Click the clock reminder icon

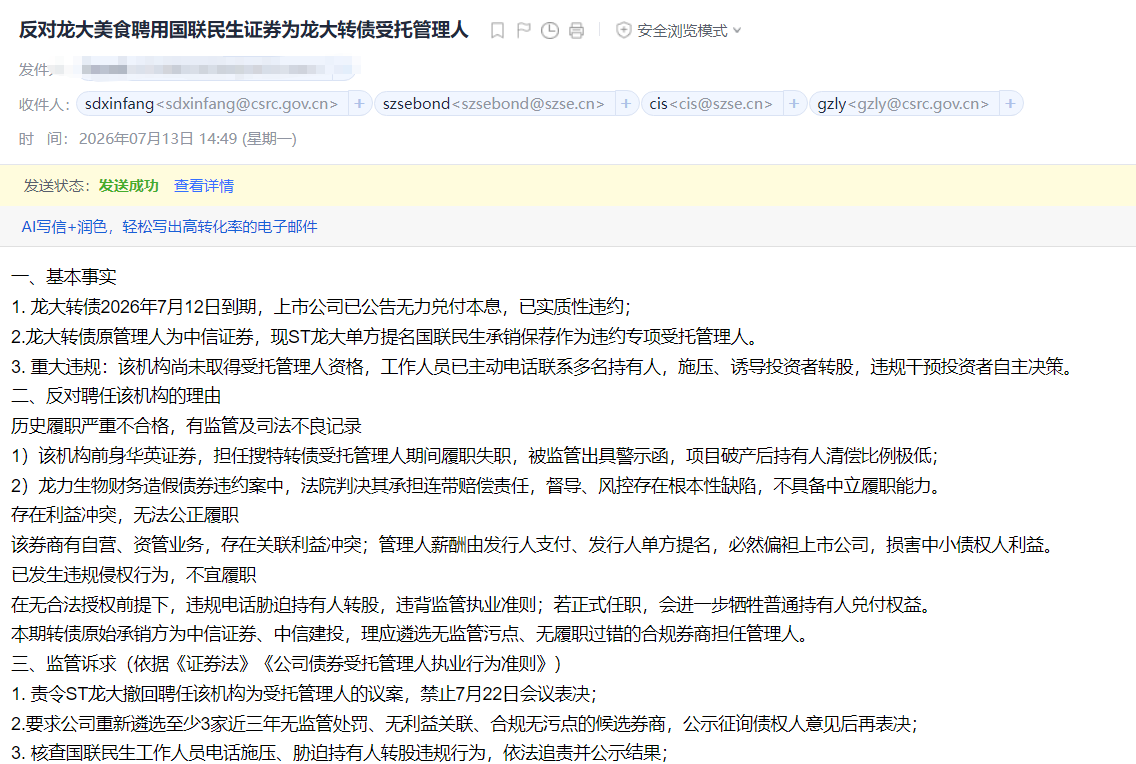point(550,30)
